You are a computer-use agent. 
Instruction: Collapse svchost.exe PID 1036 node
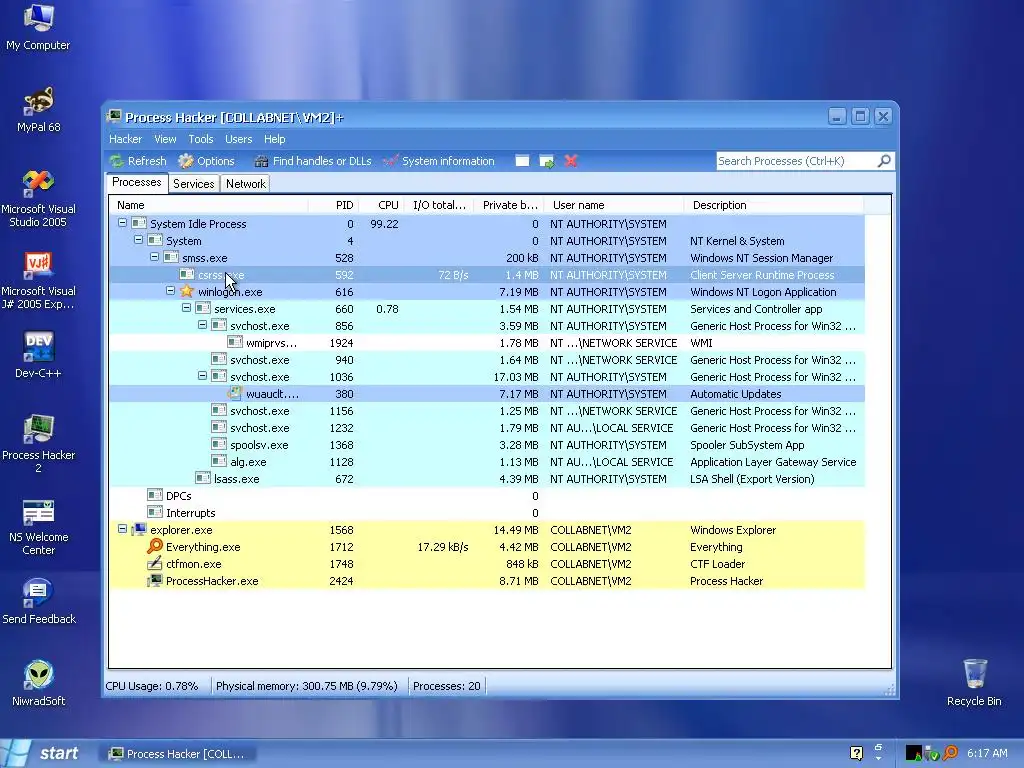click(202, 376)
